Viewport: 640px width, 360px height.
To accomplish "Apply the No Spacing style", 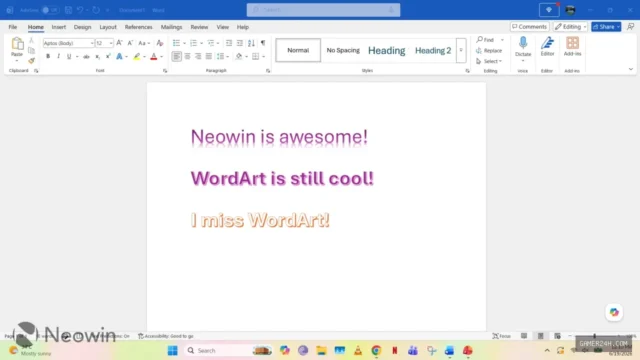I will [x=343, y=50].
